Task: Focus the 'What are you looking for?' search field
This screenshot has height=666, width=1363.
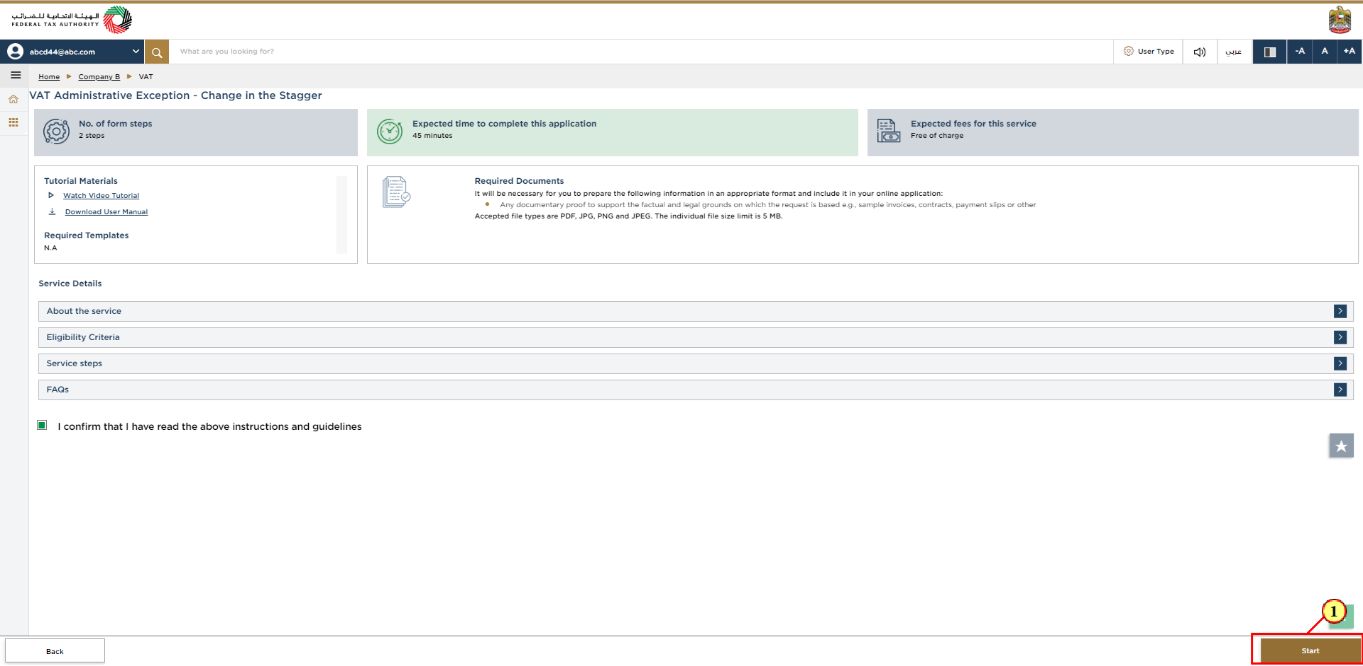Action: pos(640,51)
